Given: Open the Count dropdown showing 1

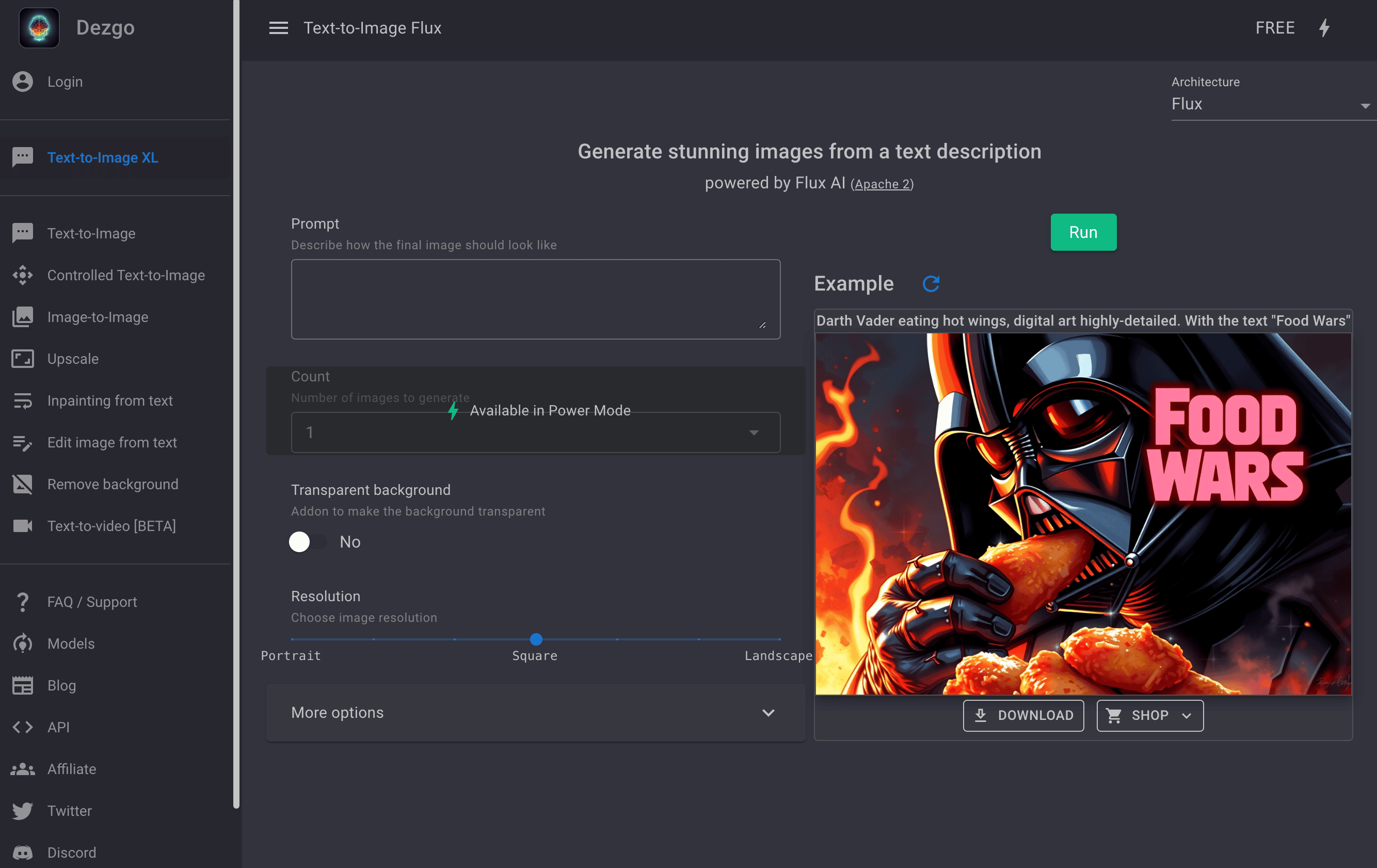Looking at the screenshot, I should pyautogui.click(x=535, y=432).
